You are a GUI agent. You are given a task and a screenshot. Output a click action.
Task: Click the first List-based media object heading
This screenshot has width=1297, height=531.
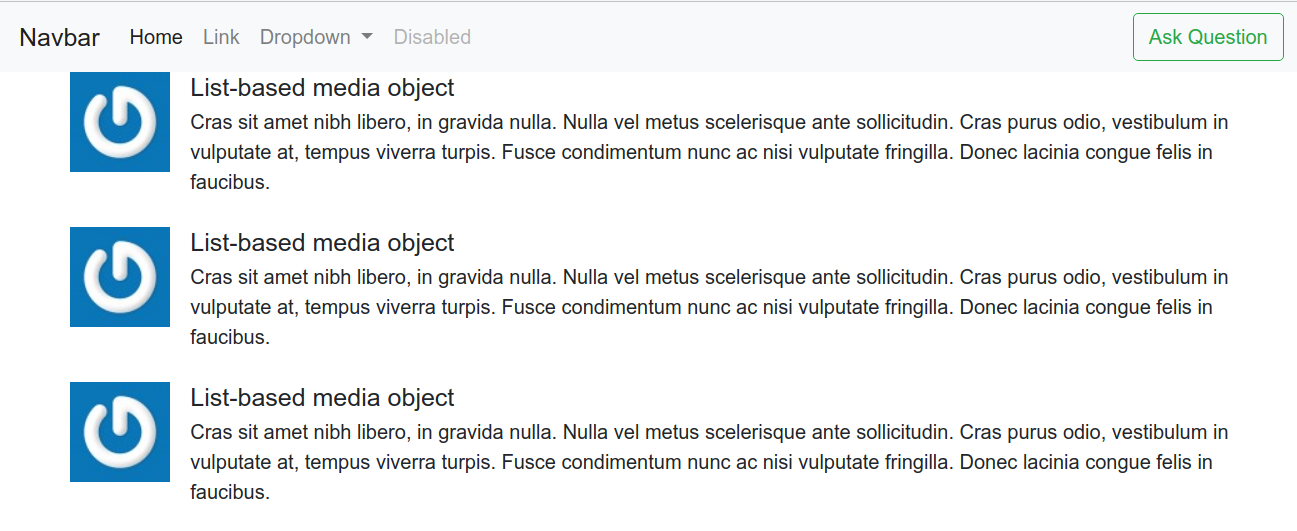[322, 88]
